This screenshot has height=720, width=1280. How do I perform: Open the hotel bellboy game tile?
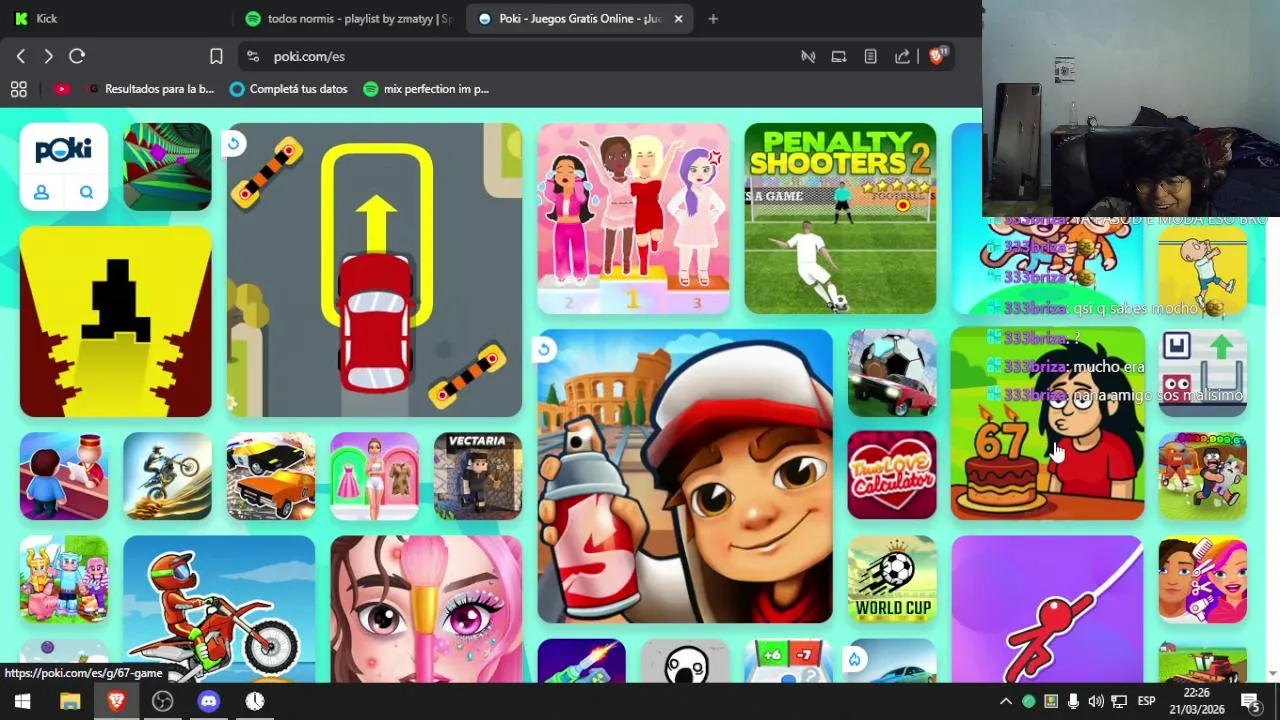click(x=64, y=476)
